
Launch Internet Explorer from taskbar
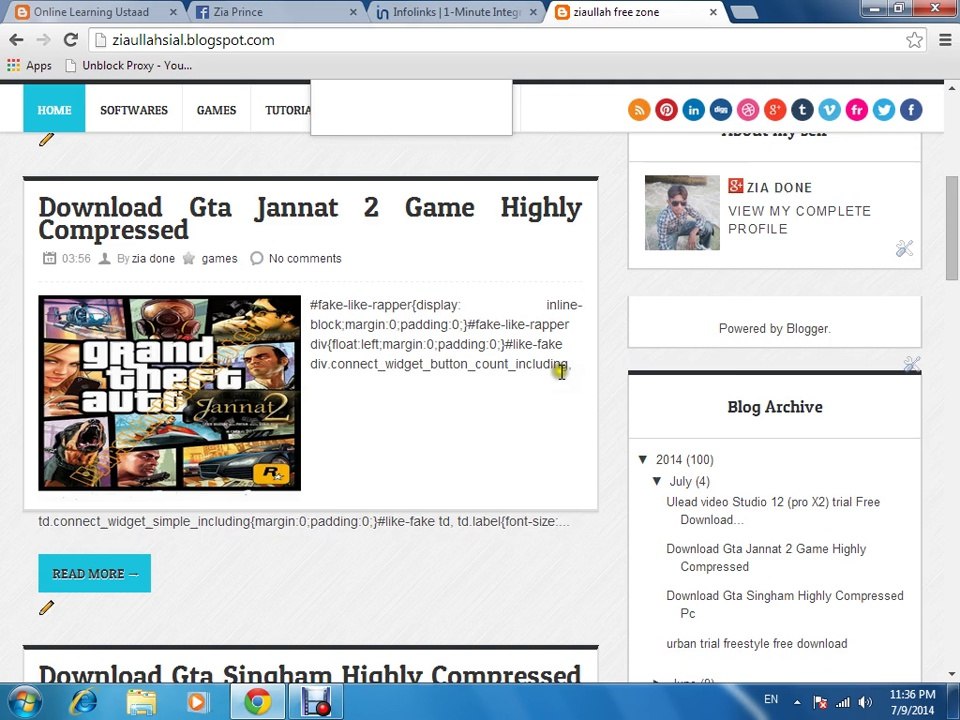pyautogui.click(x=82, y=702)
